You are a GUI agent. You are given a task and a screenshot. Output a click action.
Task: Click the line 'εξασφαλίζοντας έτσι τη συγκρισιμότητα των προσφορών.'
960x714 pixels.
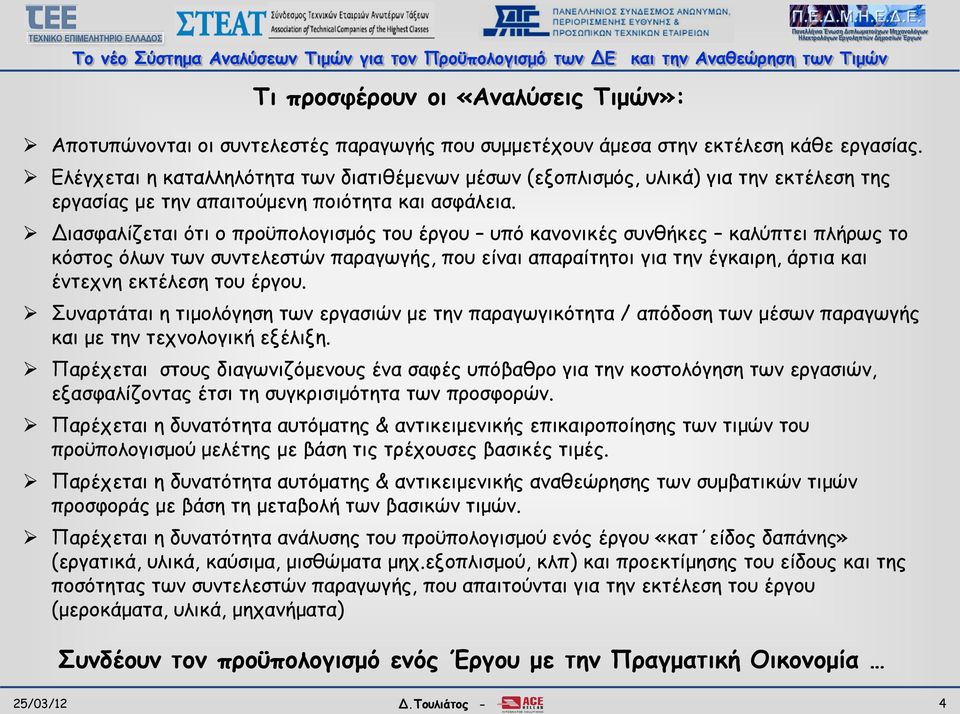[302, 394]
